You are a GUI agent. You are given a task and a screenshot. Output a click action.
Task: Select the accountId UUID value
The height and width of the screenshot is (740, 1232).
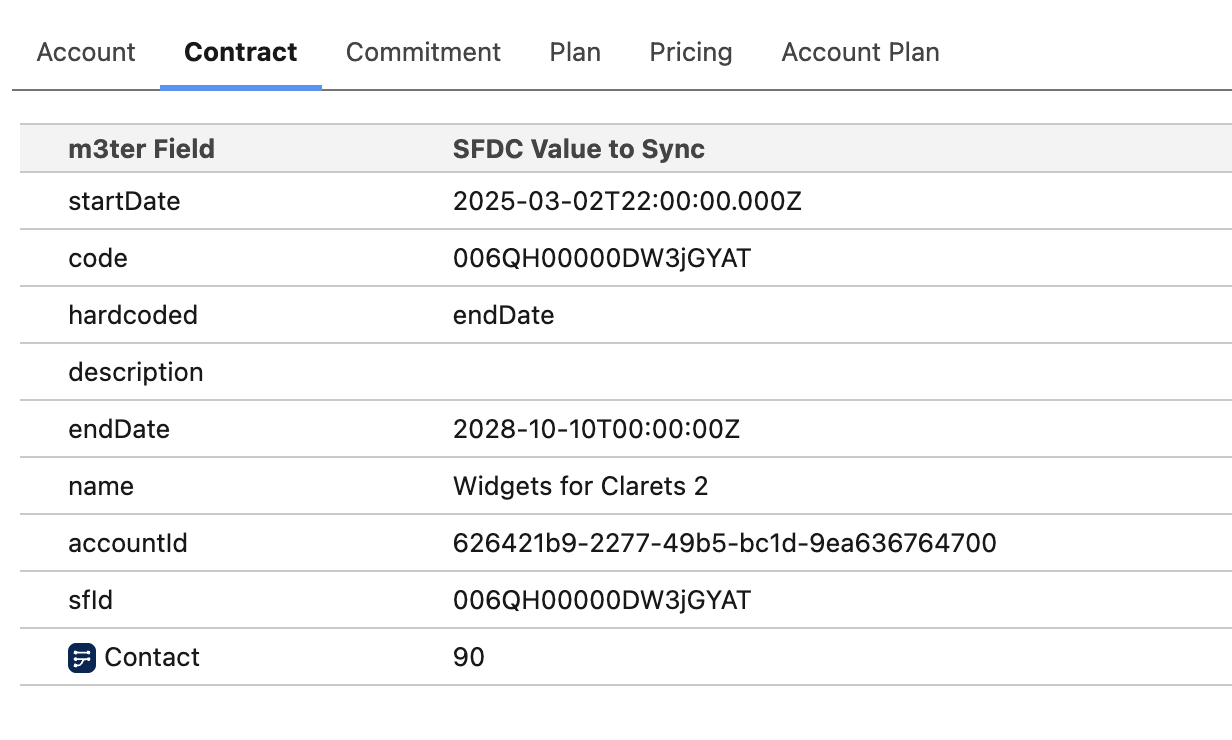[724, 544]
